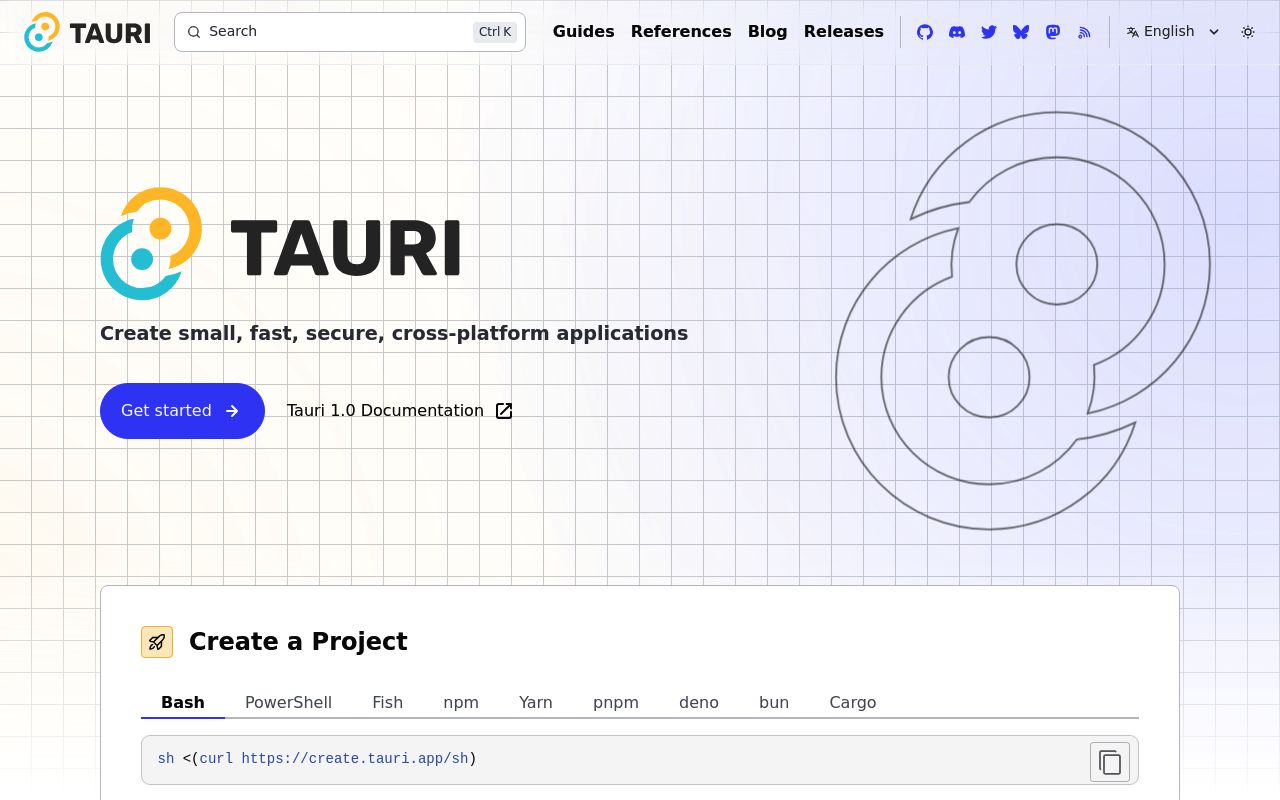The width and height of the screenshot is (1280, 800).
Task: Click inside the Search input field
Action: click(330, 32)
